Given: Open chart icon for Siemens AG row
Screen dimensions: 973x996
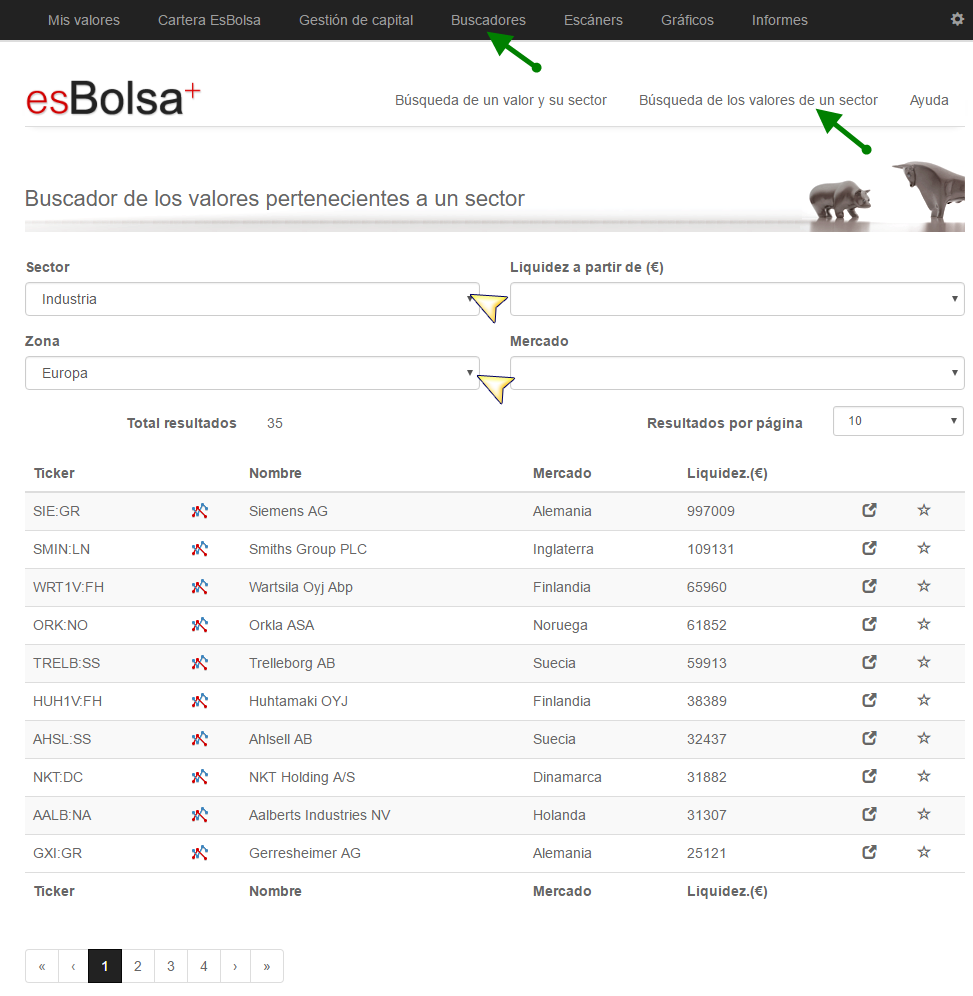Looking at the screenshot, I should [x=199, y=511].
